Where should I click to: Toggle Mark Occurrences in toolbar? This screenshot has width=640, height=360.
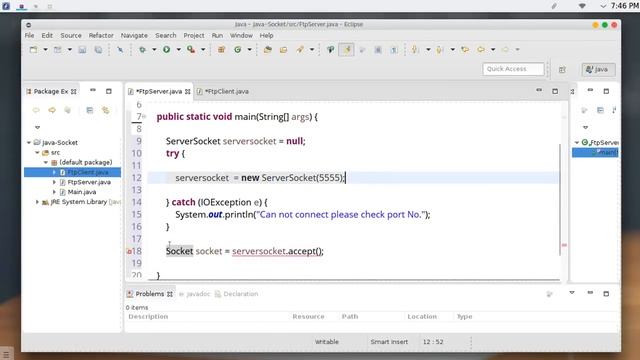(x=346, y=49)
